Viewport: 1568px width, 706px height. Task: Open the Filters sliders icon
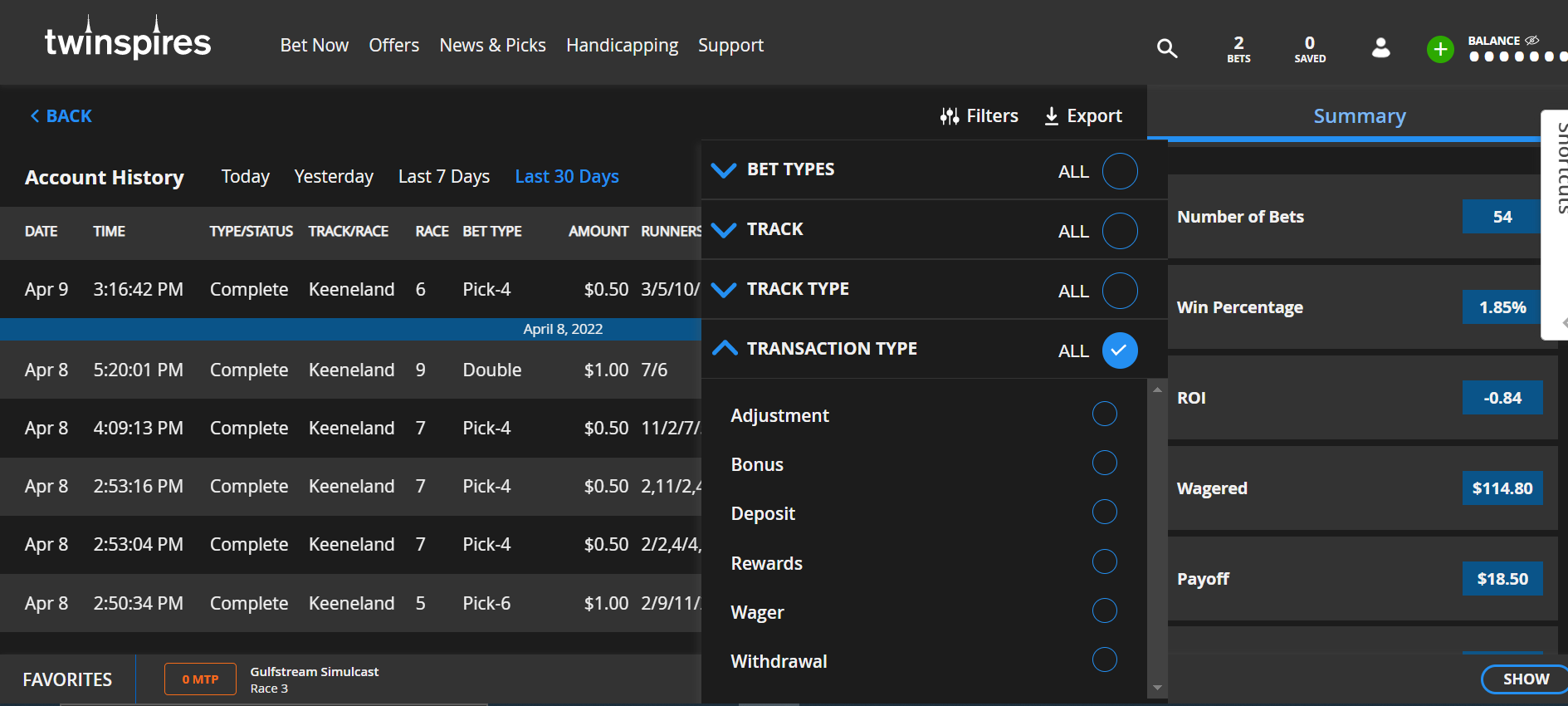coord(950,116)
